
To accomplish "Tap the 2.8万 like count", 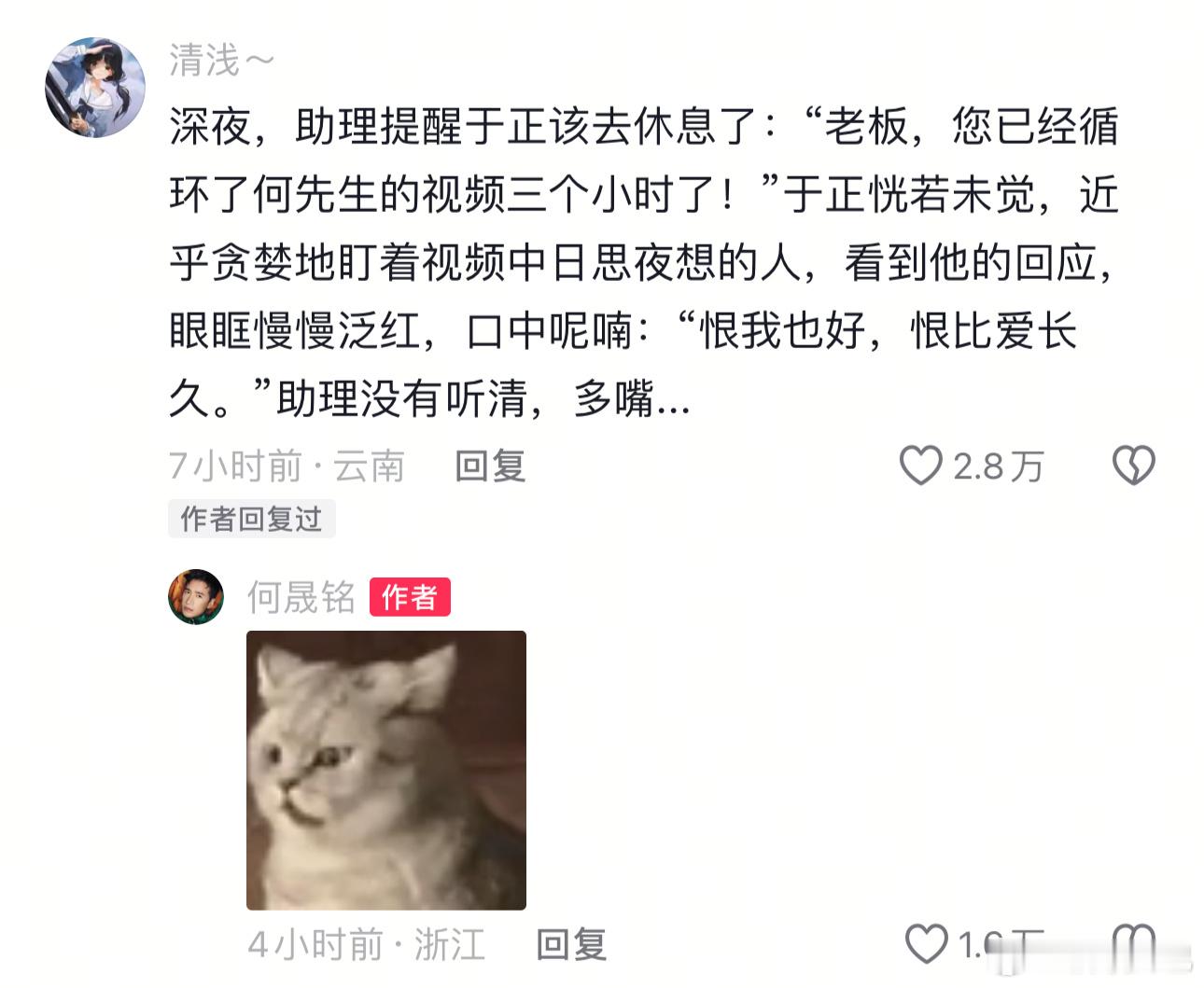I will click(x=999, y=466).
